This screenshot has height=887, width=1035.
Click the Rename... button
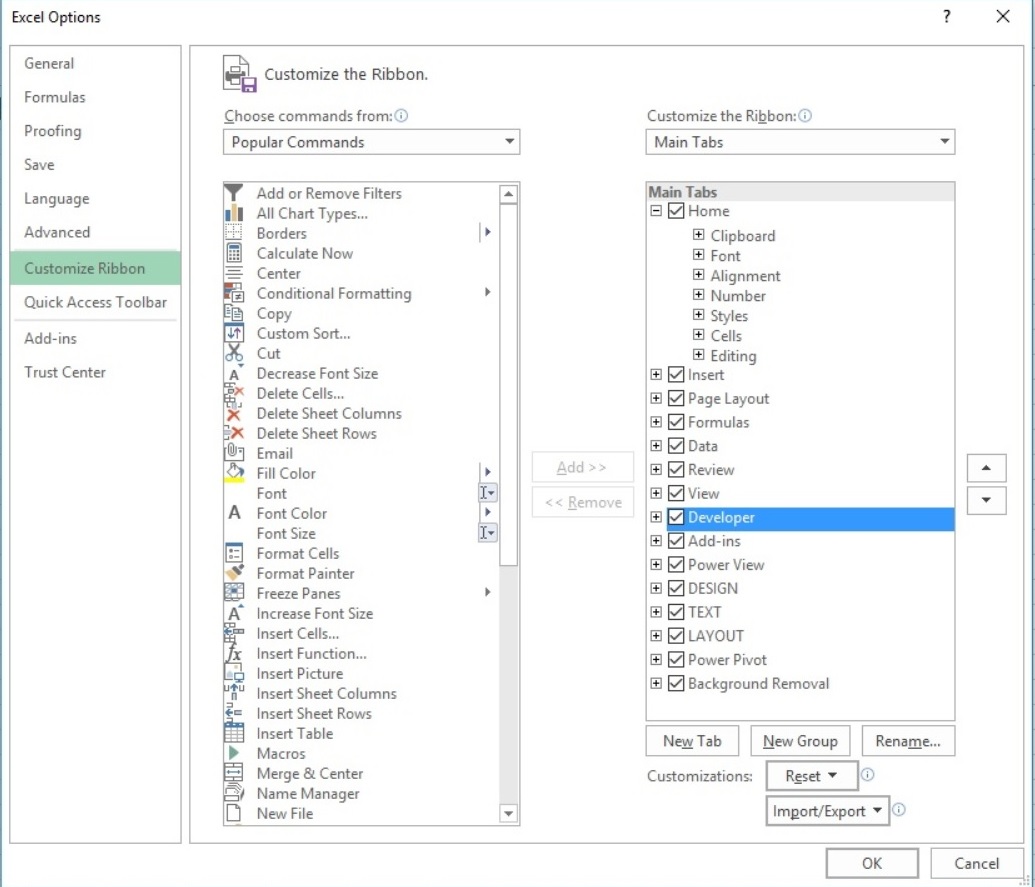pos(908,740)
